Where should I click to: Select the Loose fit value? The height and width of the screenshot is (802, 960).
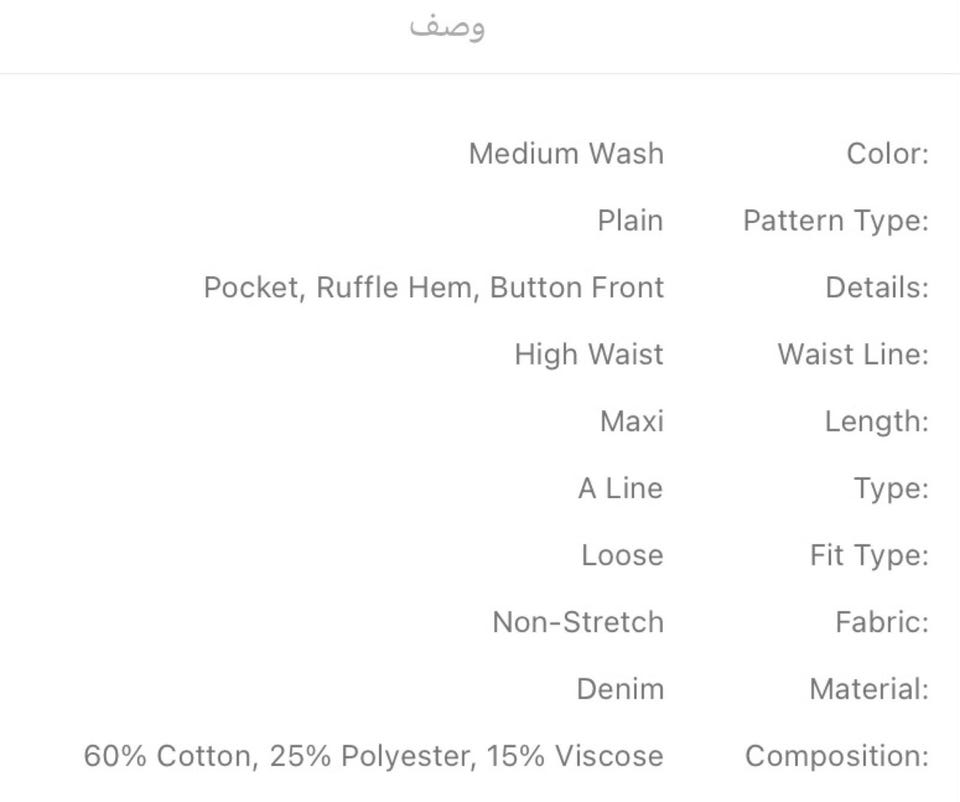coord(622,556)
